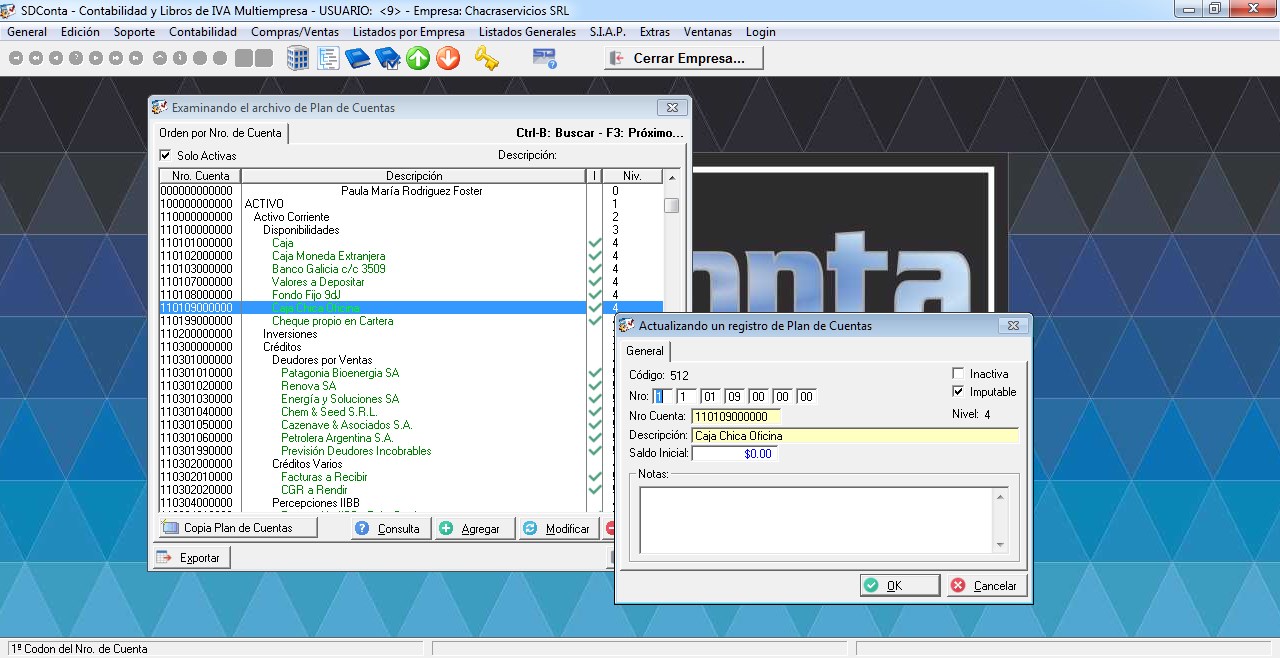Click the golden key icon
This screenshot has width=1280, height=658.
click(x=486, y=59)
